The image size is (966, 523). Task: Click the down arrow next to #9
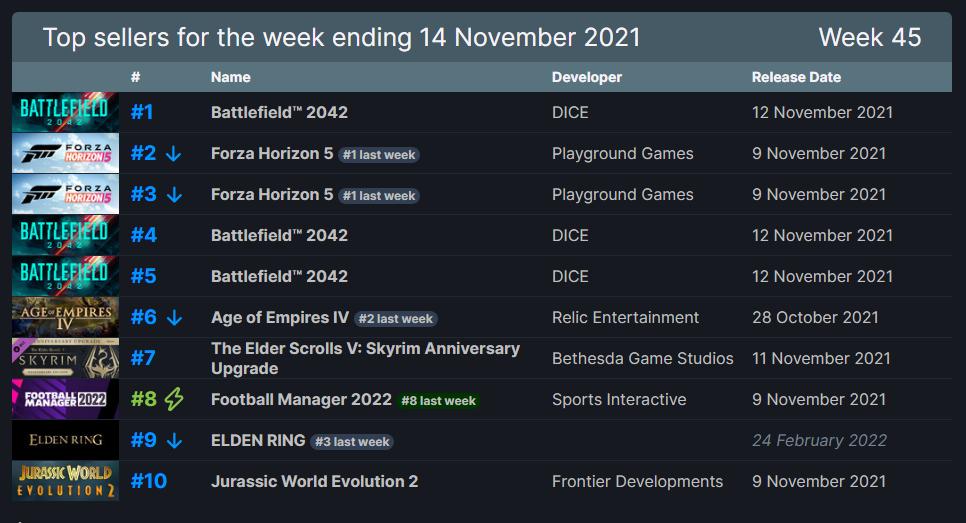coord(174,441)
